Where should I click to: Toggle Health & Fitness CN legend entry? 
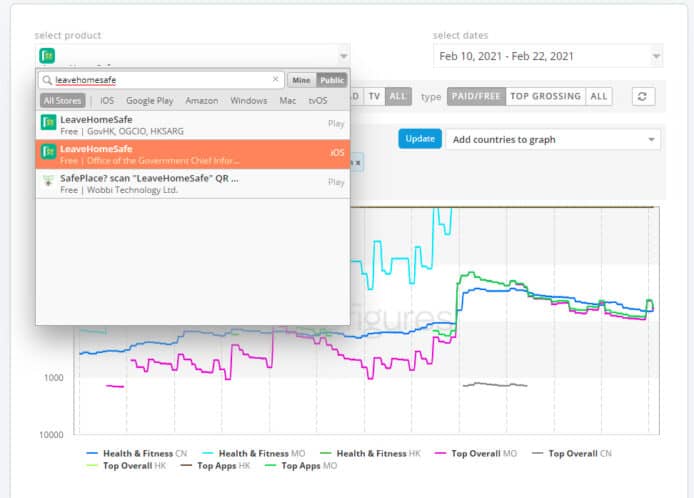(x=137, y=453)
